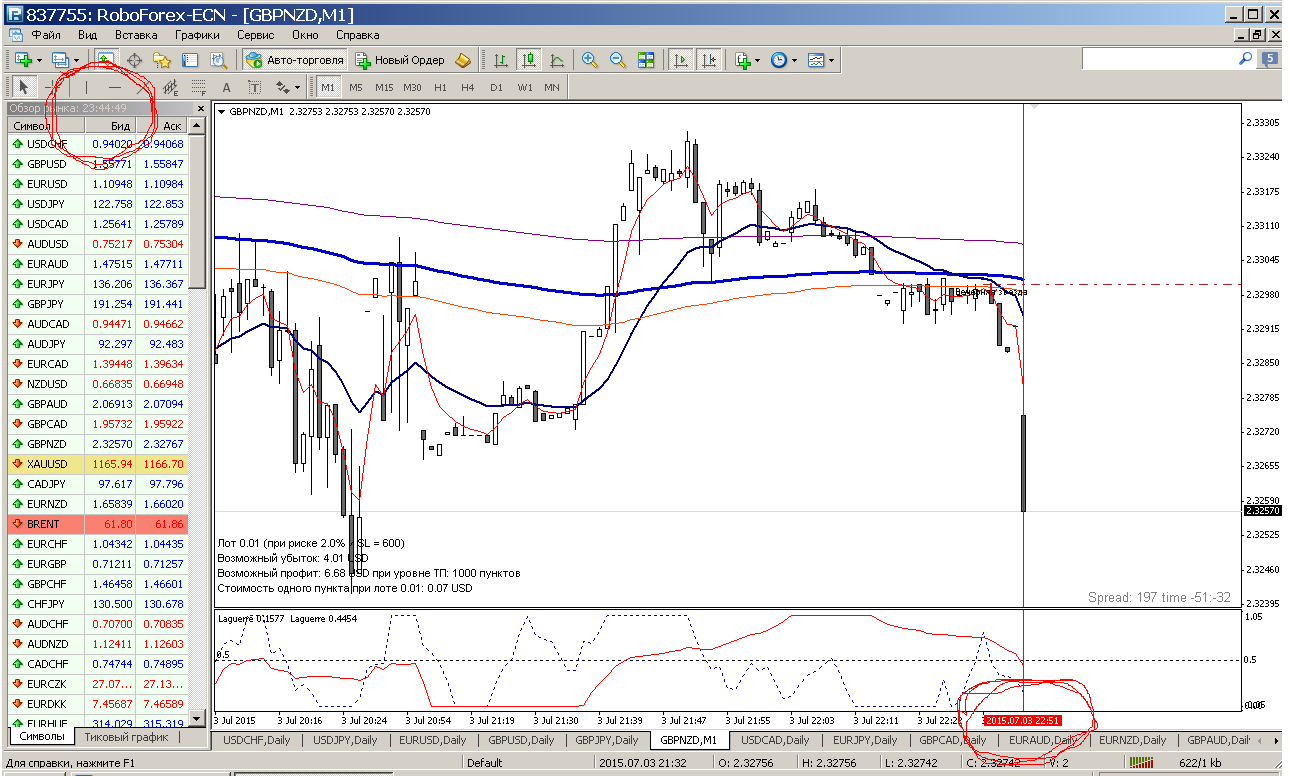Close the Market Watch panel
This screenshot has width=1290, height=776.
201,108
